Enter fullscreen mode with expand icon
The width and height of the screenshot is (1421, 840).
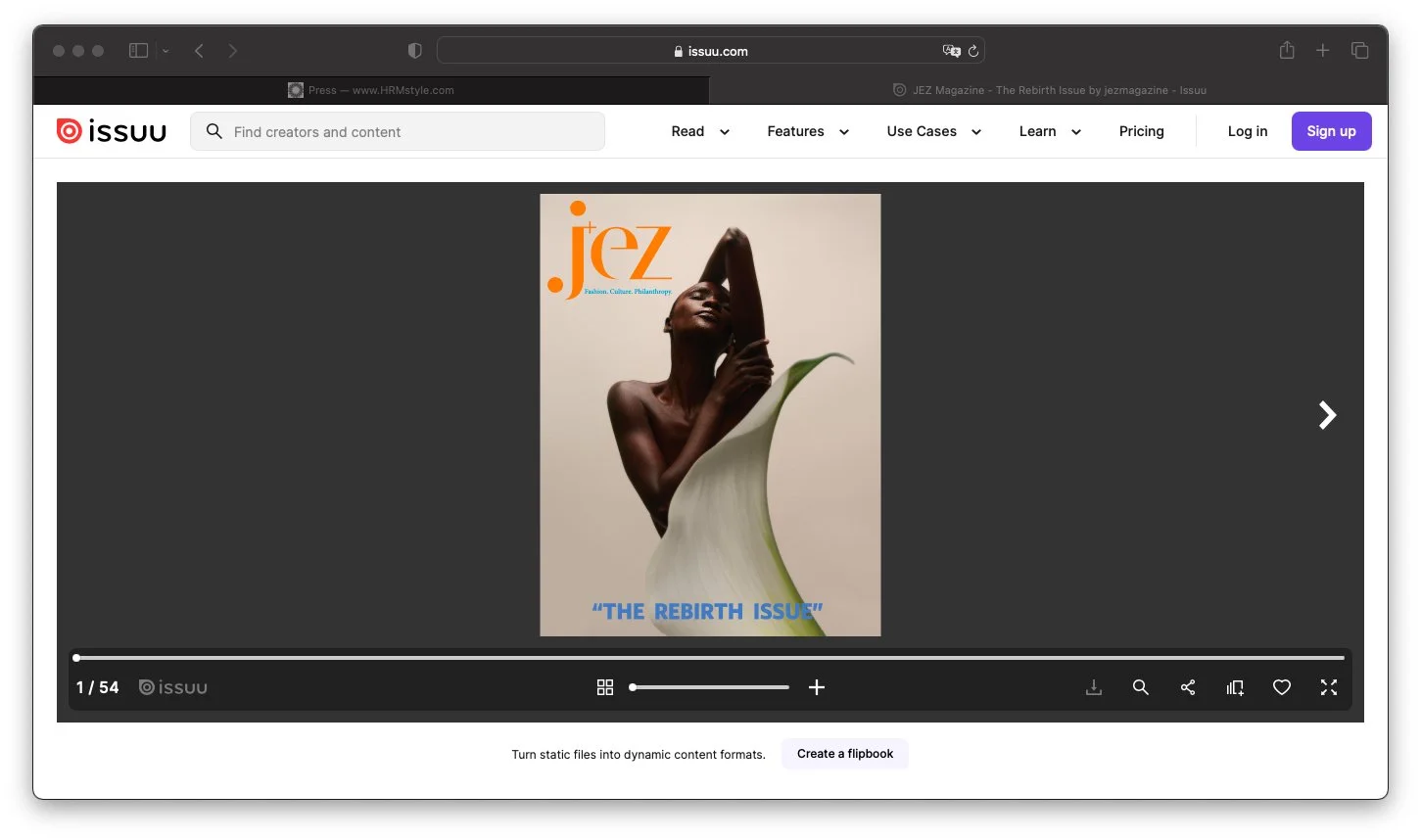1329,687
